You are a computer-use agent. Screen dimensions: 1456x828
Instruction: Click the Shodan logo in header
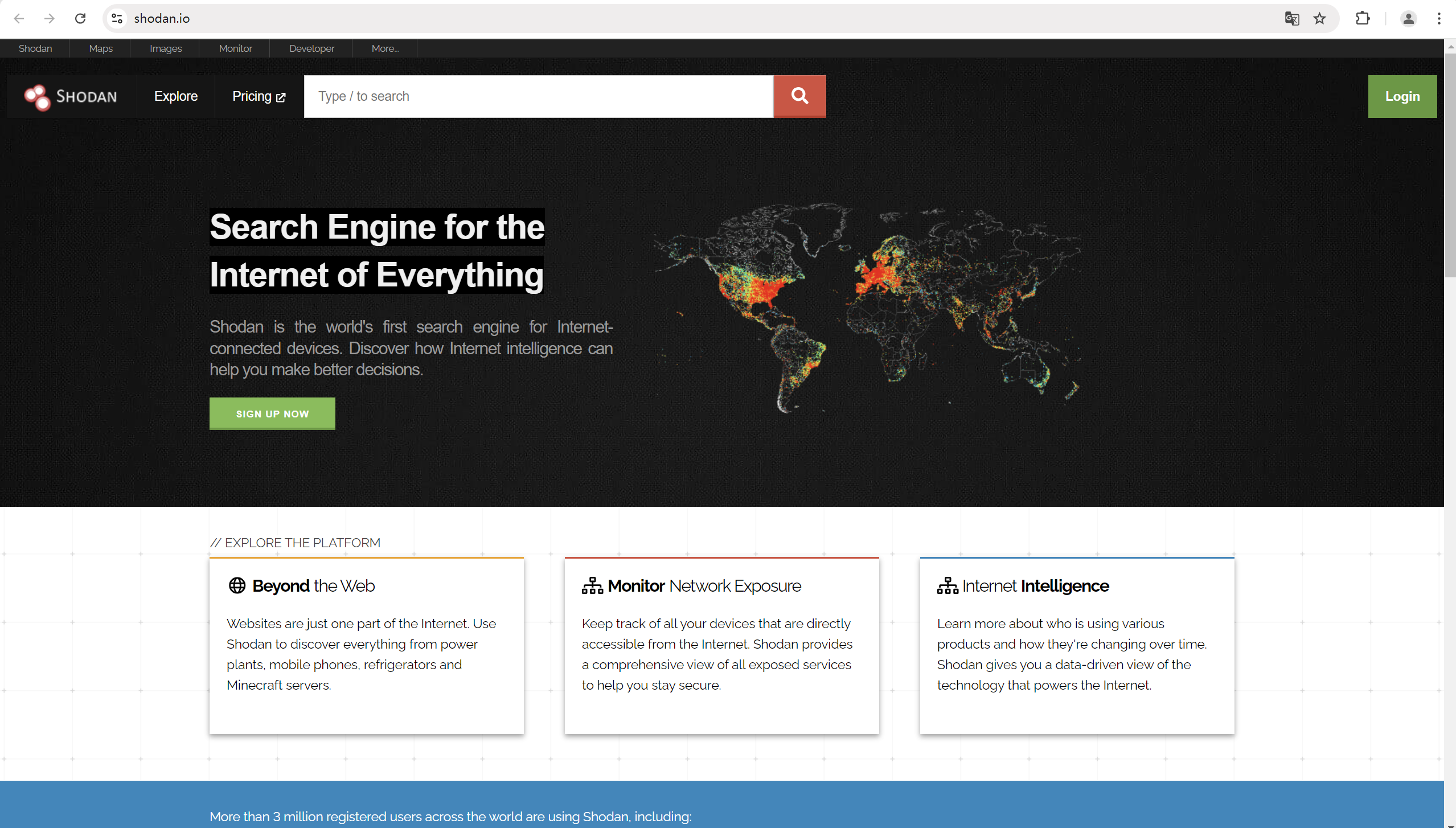(x=71, y=97)
